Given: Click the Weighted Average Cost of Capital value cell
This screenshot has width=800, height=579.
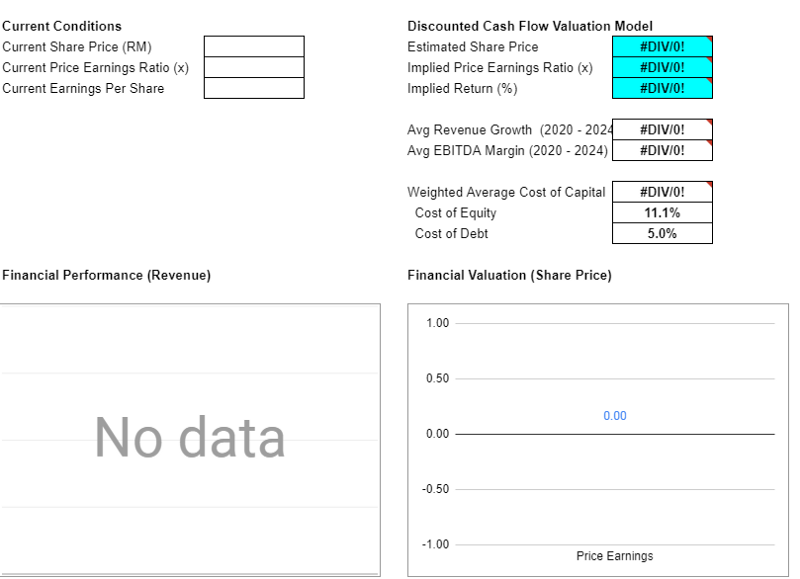Looking at the screenshot, I should click(x=661, y=192).
